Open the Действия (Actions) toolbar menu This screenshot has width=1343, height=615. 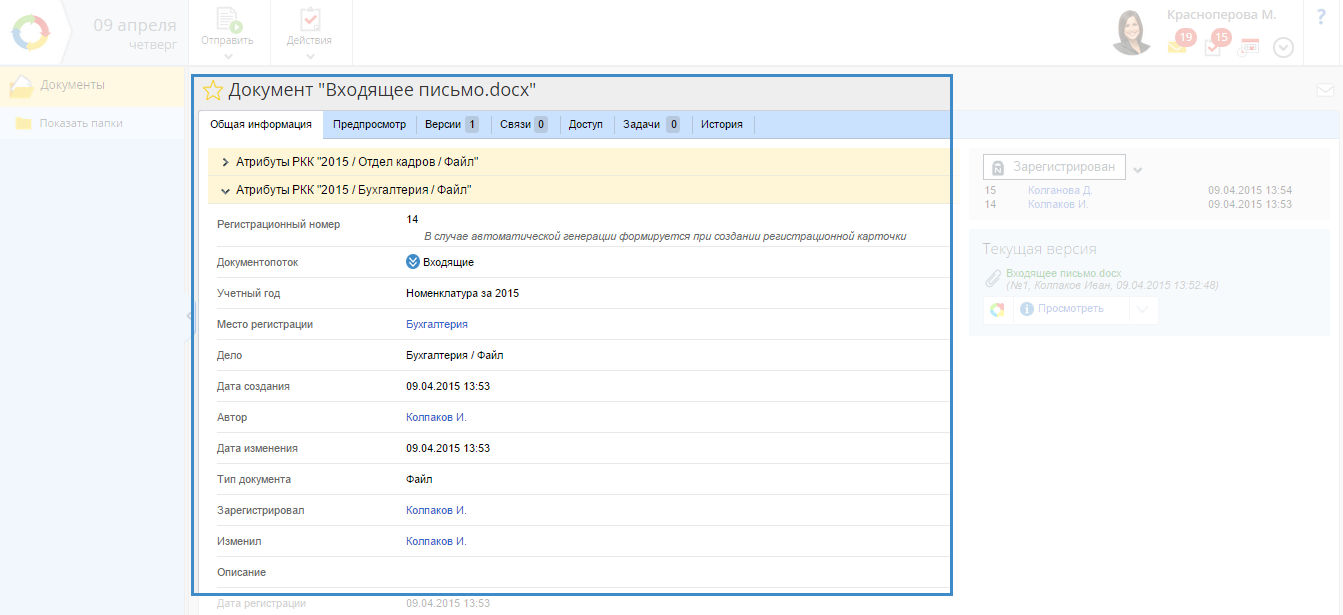click(309, 32)
